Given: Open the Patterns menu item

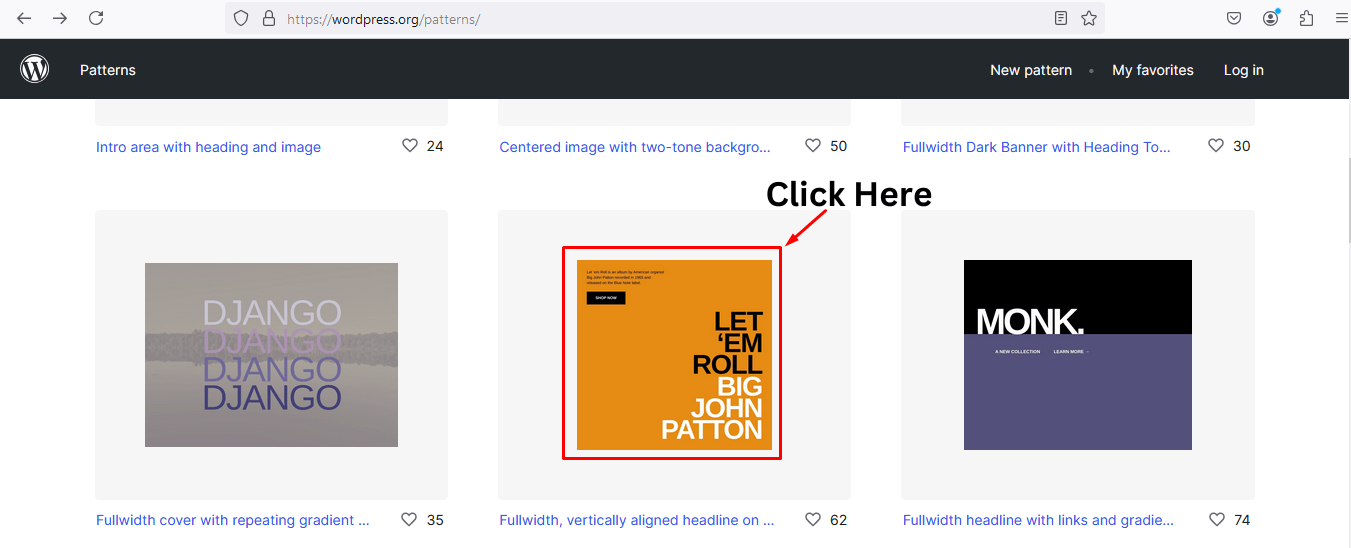Looking at the screenshot, I should [108, 70].
